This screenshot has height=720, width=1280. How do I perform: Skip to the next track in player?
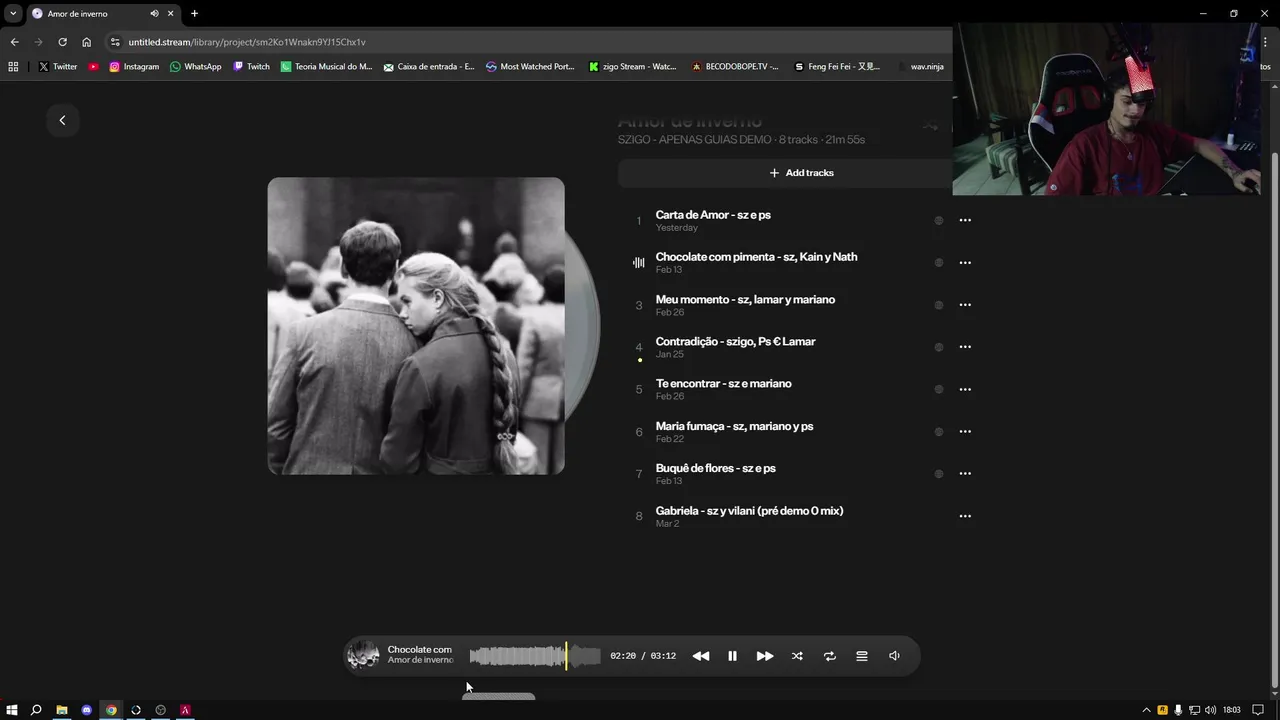coord(765,656)
